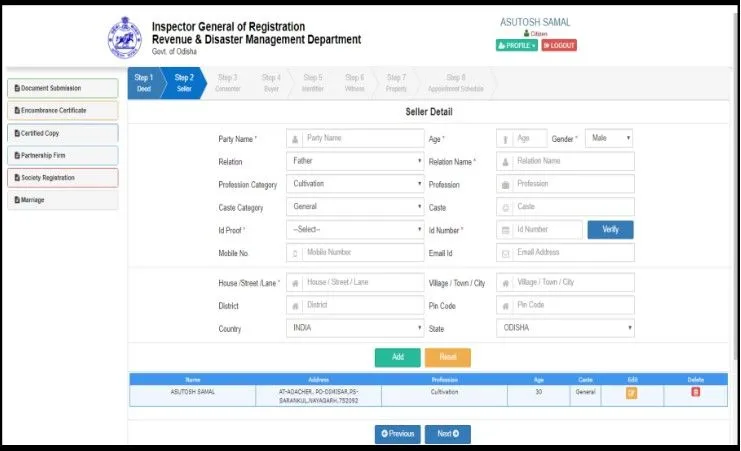Switch to Step 1 Deed tab
Viewport: 741px width, 451px height.
pos(143,83)
